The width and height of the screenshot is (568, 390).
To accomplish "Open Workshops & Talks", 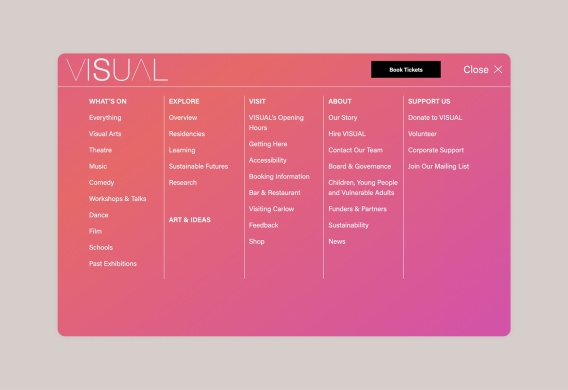I will pyautogui.click(x=117, y=199).
